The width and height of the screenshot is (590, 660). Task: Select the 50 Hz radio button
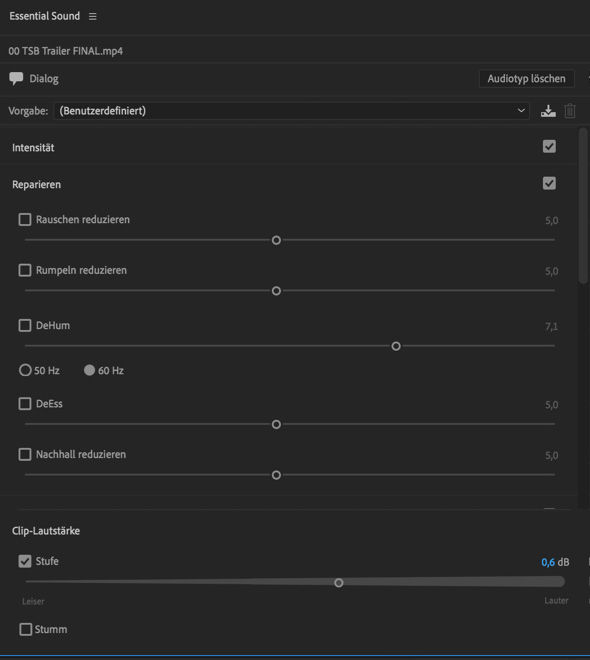click(25, 370)
